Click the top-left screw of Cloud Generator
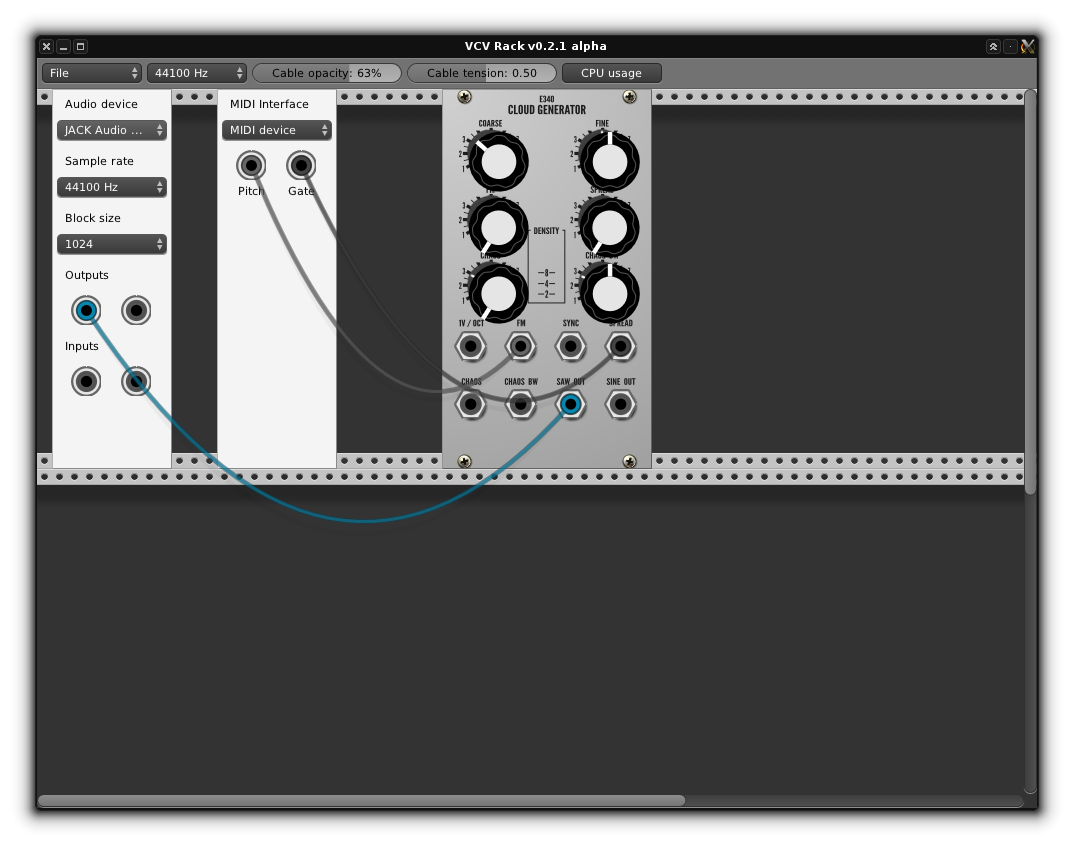The height and width of the screenshot is (846, 1074). pyautogui.click(x=464, y=97)
